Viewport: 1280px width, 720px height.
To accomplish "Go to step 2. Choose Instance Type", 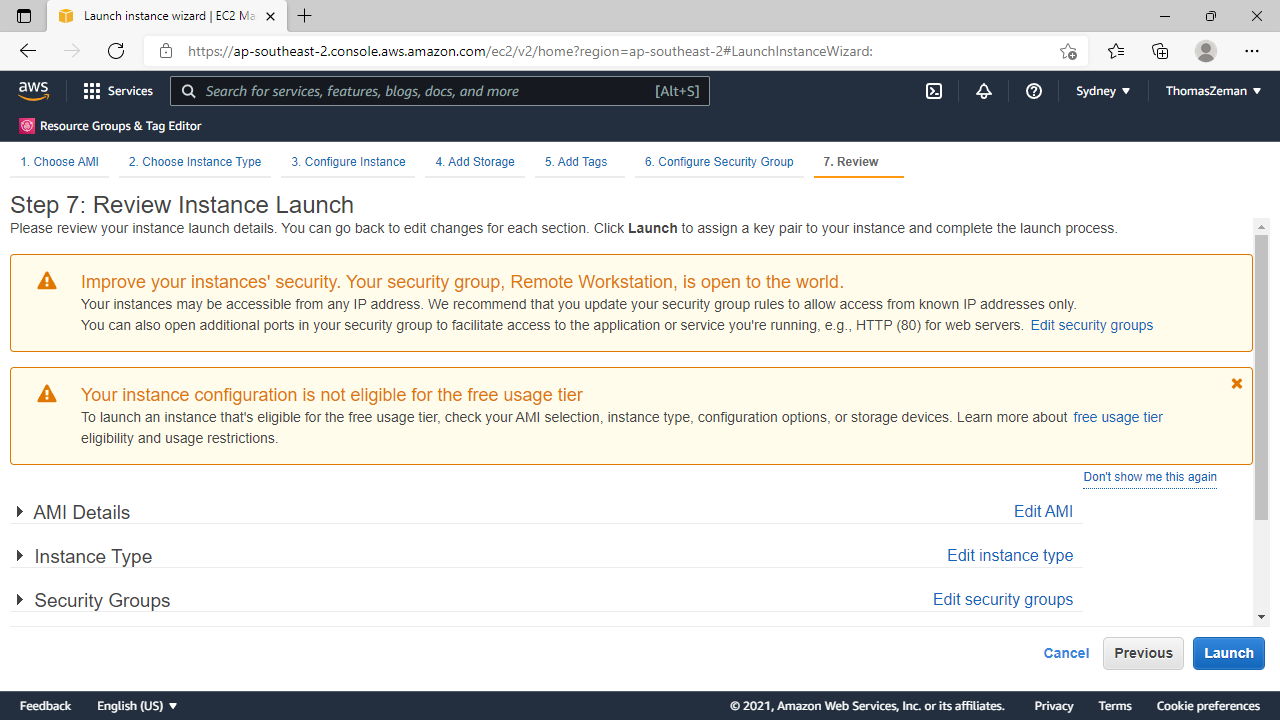I will (x=195, y=162).
